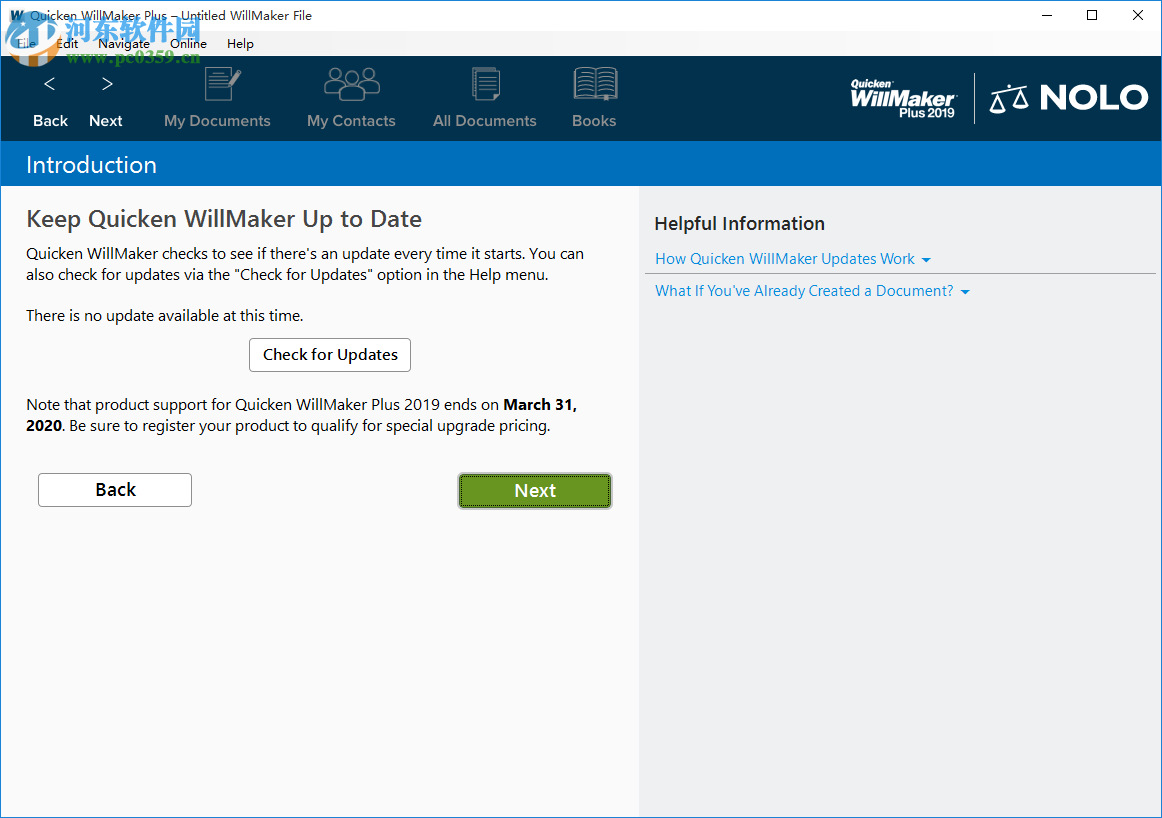Screen dimensions: 1162x818
Task: Open My Contacts from the toolbar
Action: coord(351,99)
